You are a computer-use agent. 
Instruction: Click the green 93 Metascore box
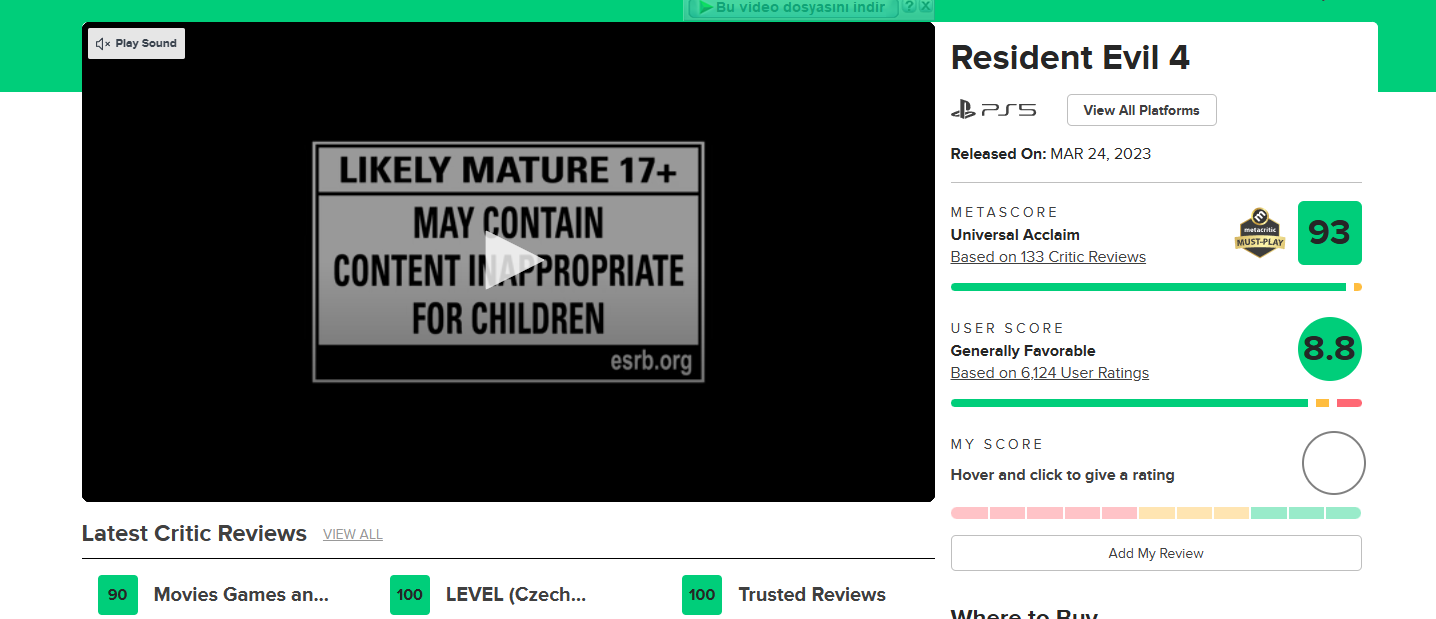click(x=1330, y=233)
